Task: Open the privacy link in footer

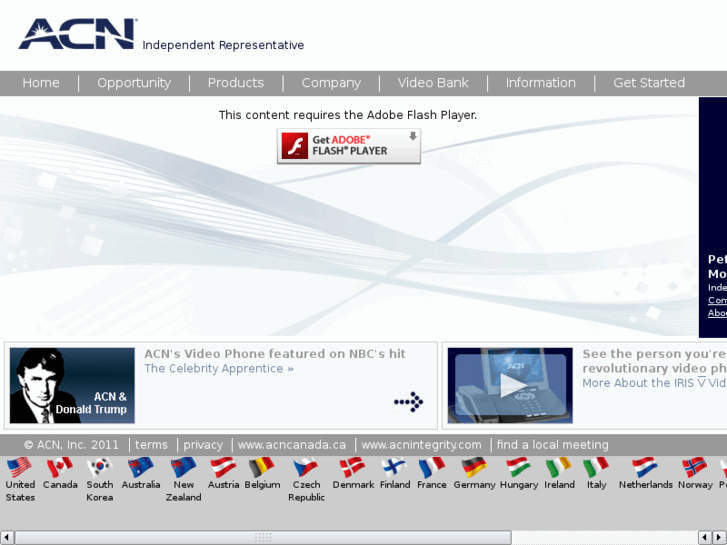Action: 203,445
